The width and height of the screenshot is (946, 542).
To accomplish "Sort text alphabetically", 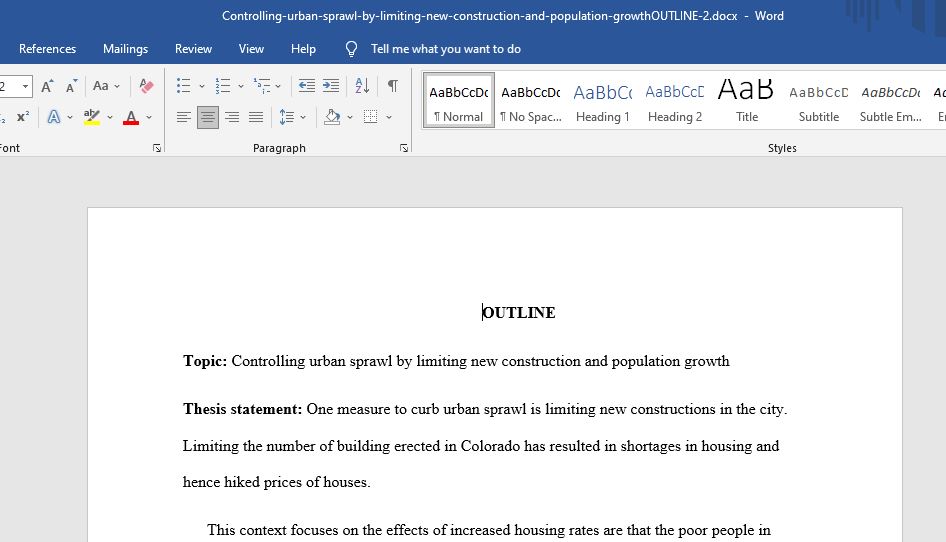I will pos(362,86).
